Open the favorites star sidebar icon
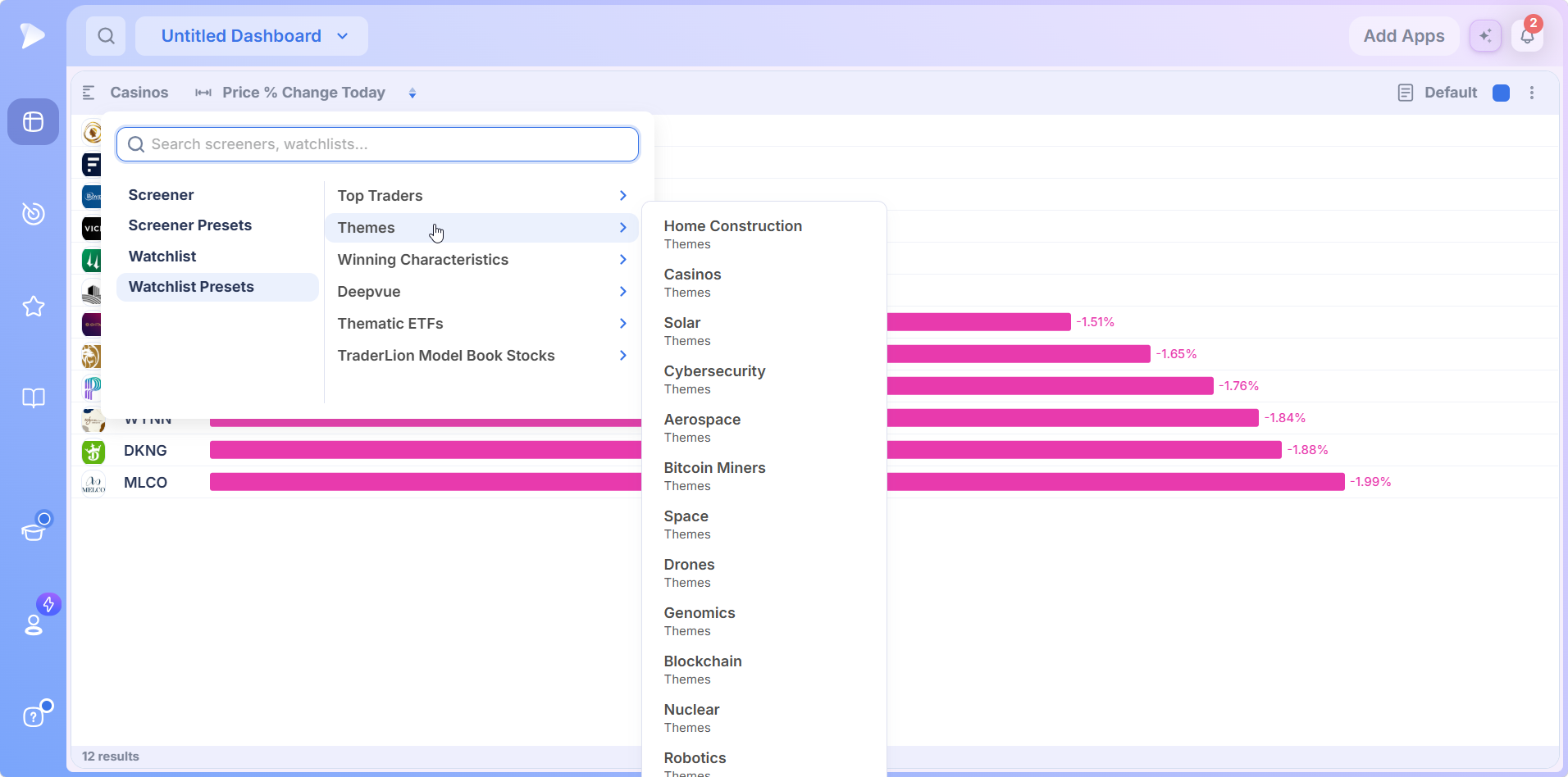Screen dimensions: 1568x777 click(x=33, y=307)
